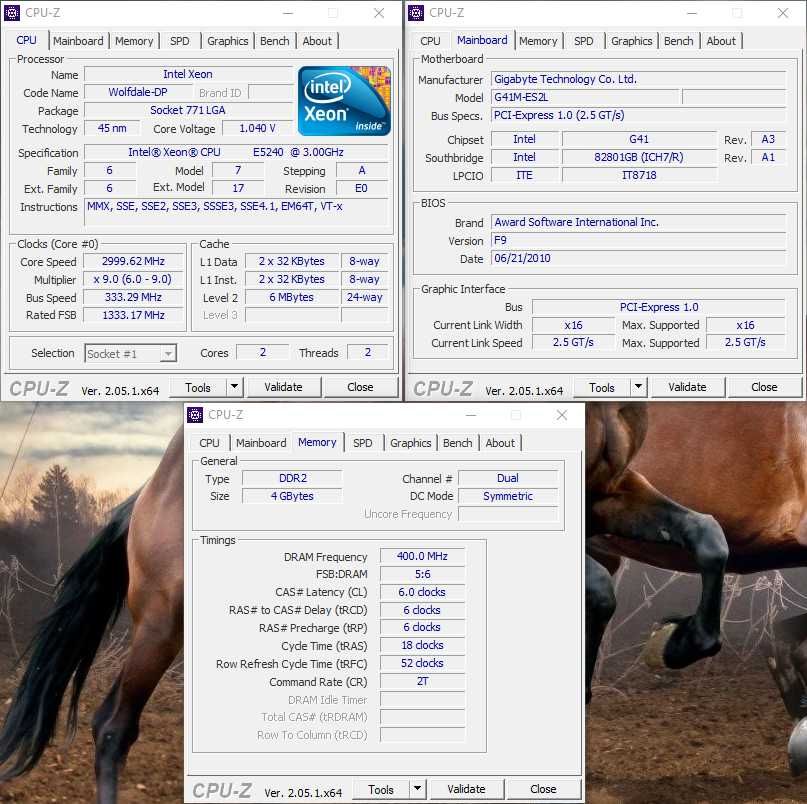
Task: Minimize the Mainboard CPU-Z window
Action: point(692,13)
